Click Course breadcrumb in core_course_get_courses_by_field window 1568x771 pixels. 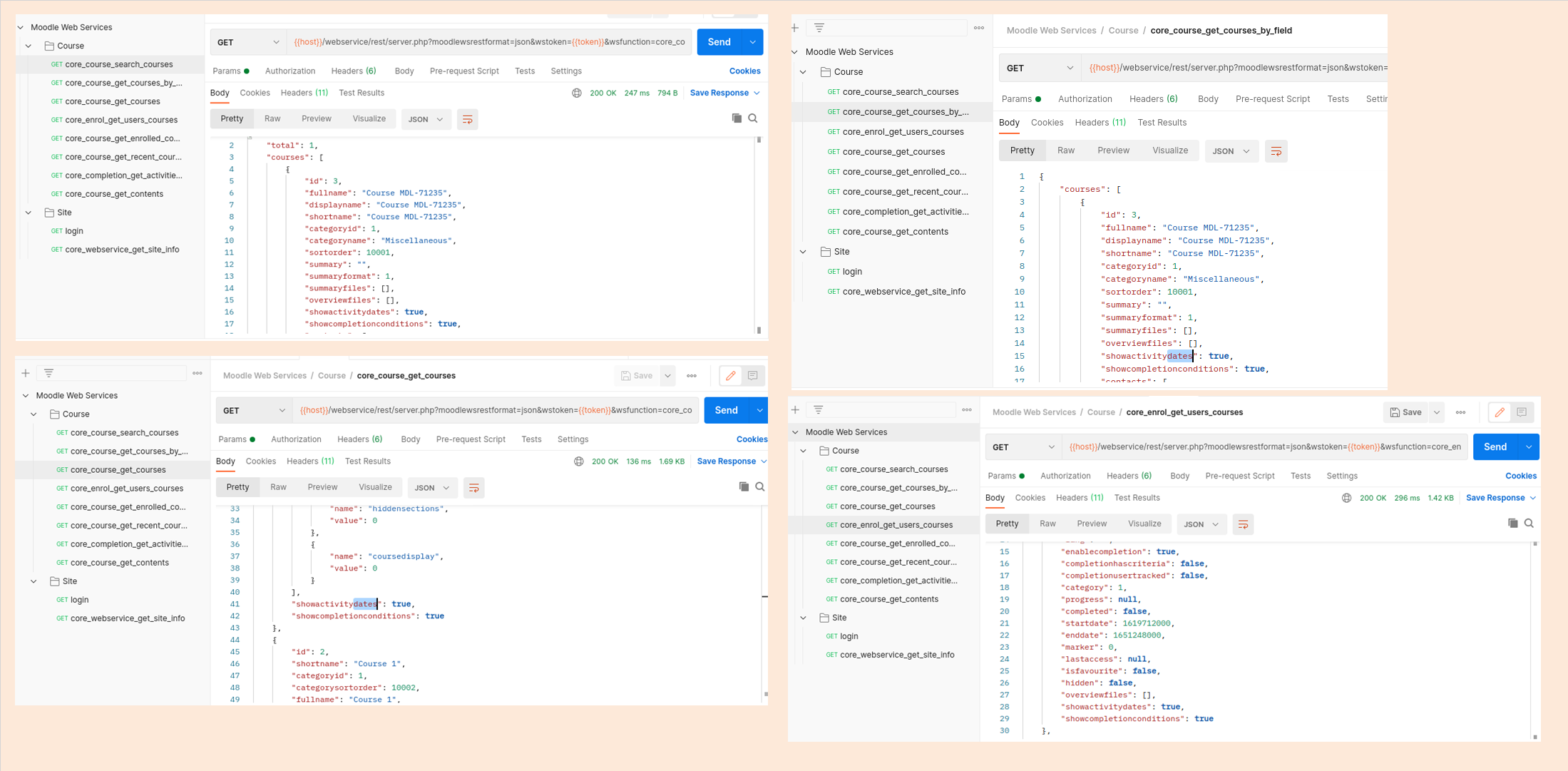(1123, 31)
